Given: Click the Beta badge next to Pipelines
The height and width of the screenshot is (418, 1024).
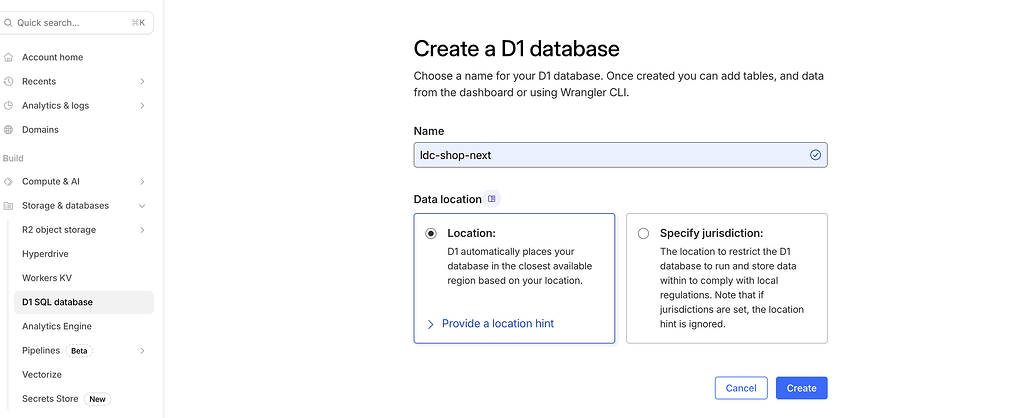Looking at the screenshot, I should coord(79,351).
